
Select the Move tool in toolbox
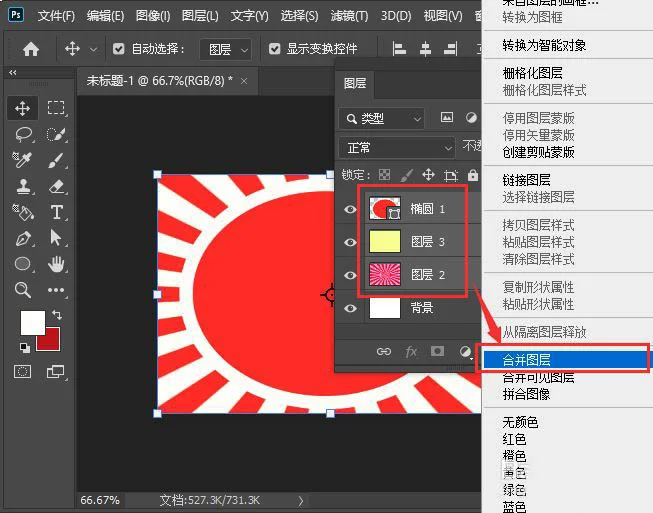22,108
